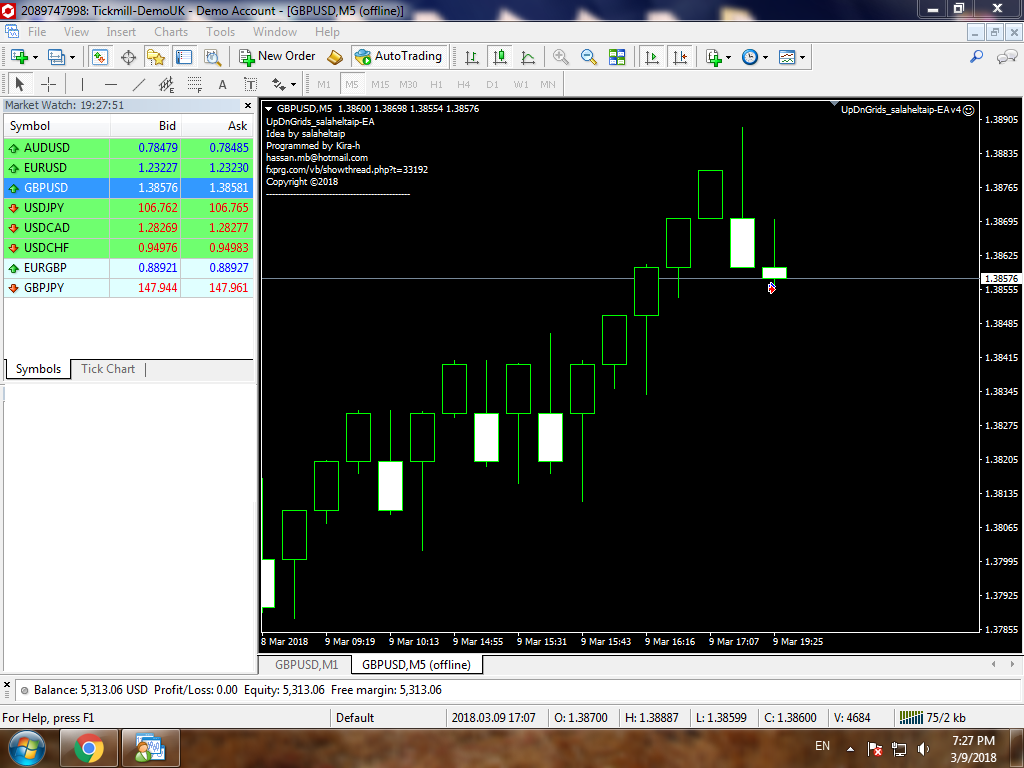Open Google Chrome from the taskbar
Viewport: 1024px width, 768px height.
click(x=88, y=748)
